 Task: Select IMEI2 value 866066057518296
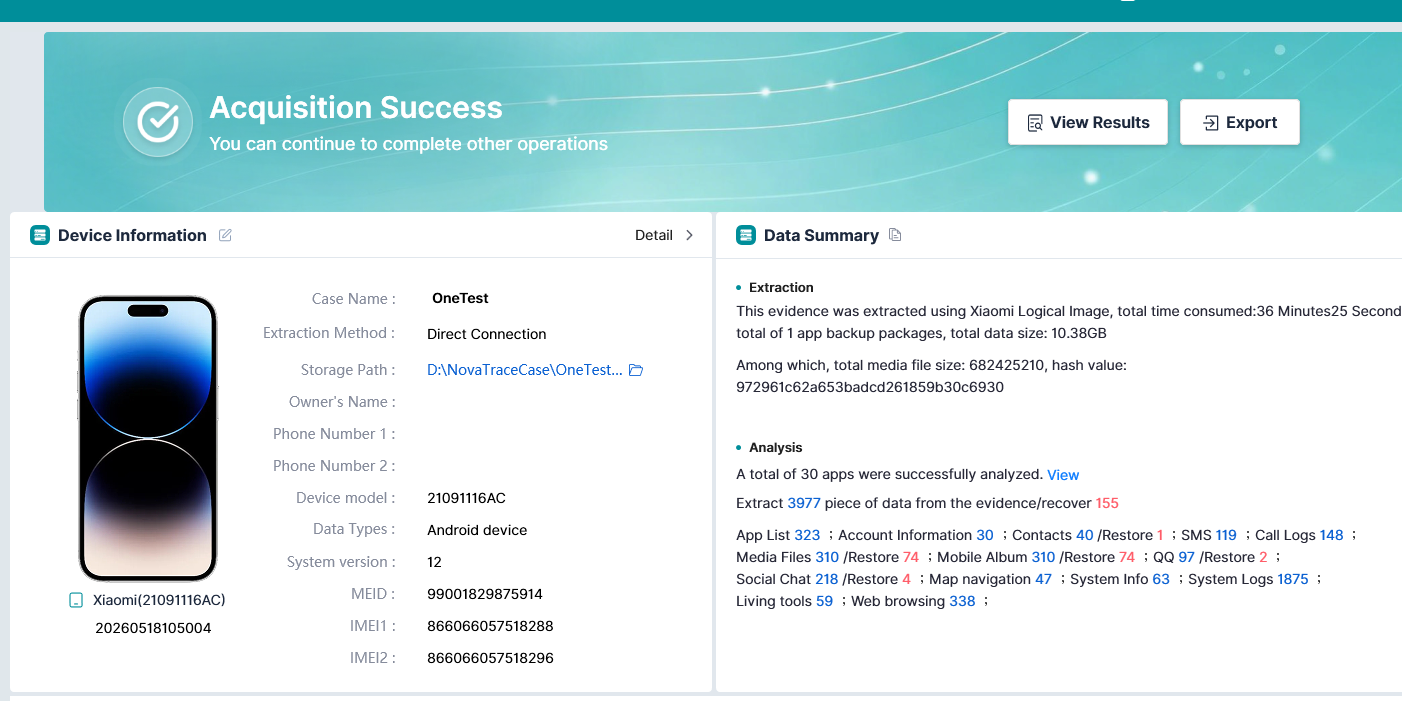pyautogui.click(x=490, y=658)
